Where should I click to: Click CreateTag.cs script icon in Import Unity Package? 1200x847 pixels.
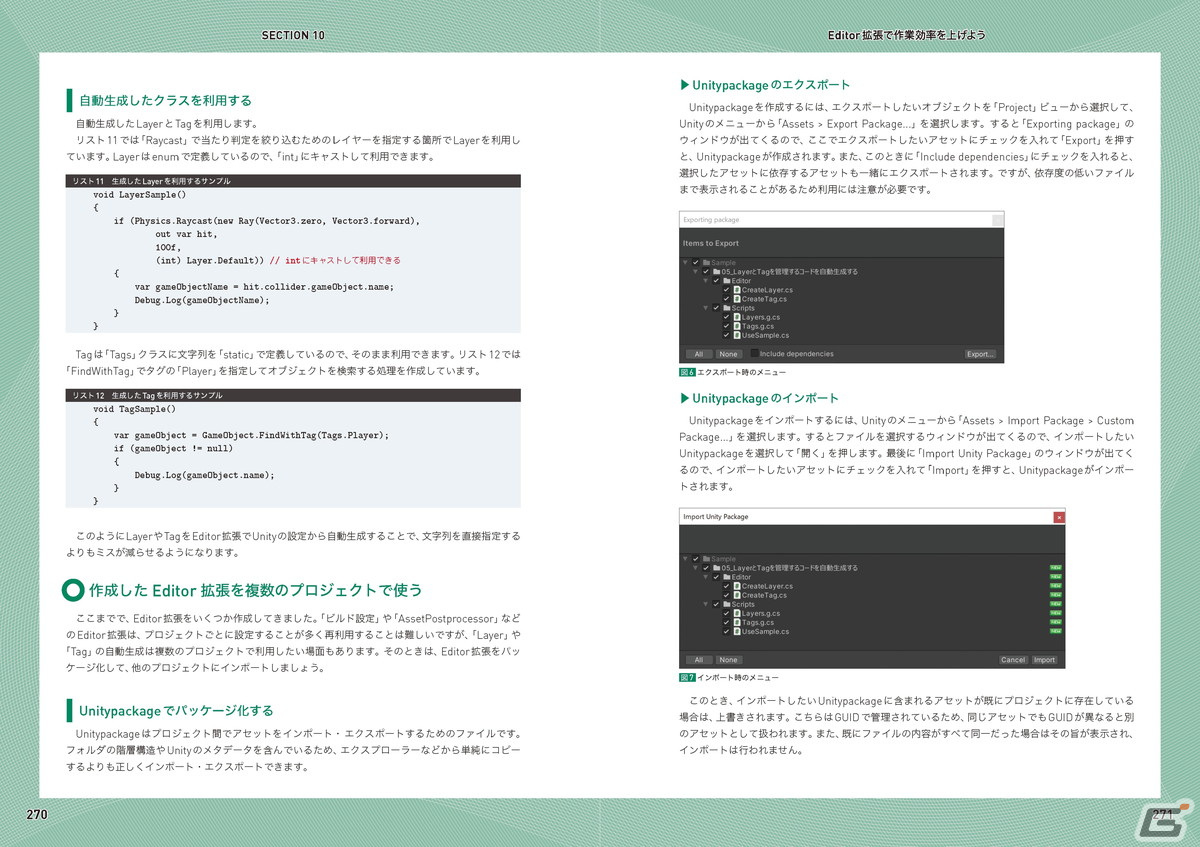click(x=737, y=595)
